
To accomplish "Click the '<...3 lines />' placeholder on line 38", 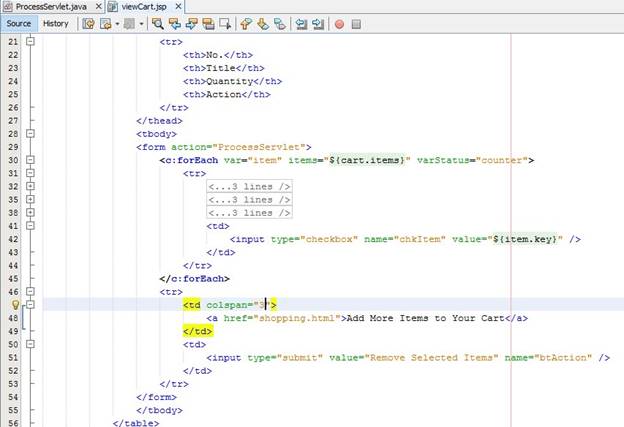I will tap(250, 213).
